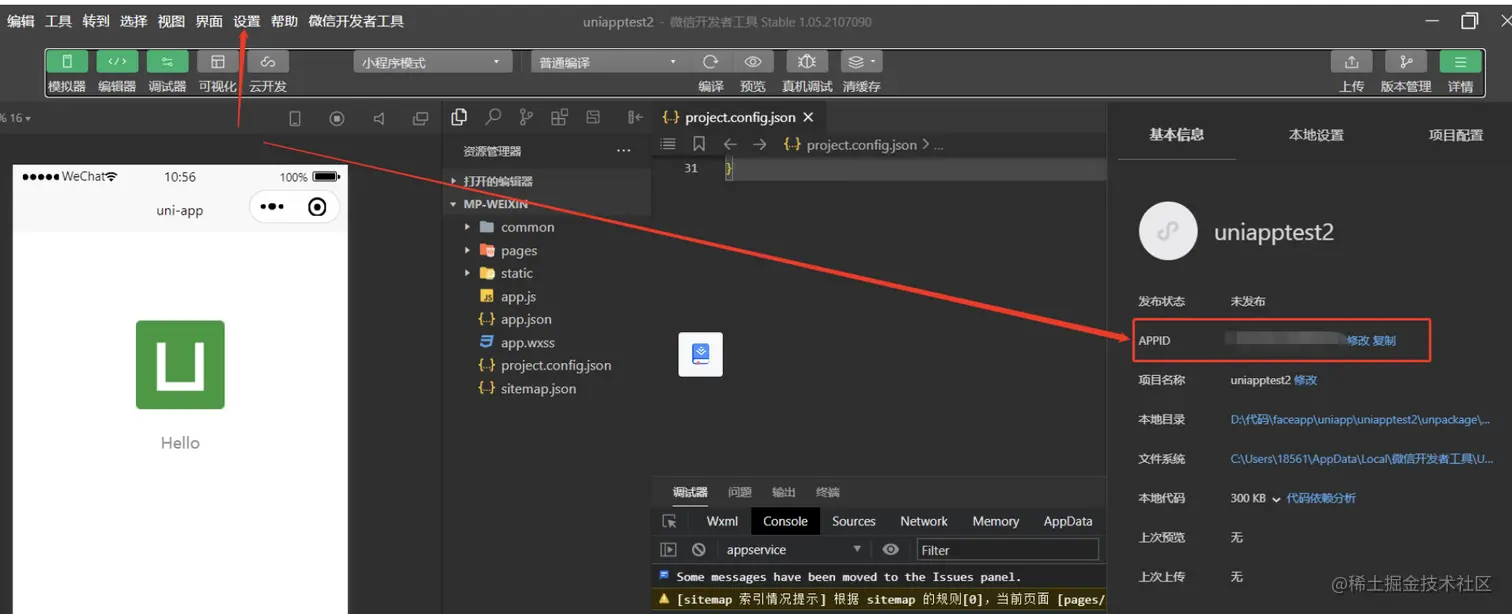Click the editor navigate back arrow

click(730, 144)
